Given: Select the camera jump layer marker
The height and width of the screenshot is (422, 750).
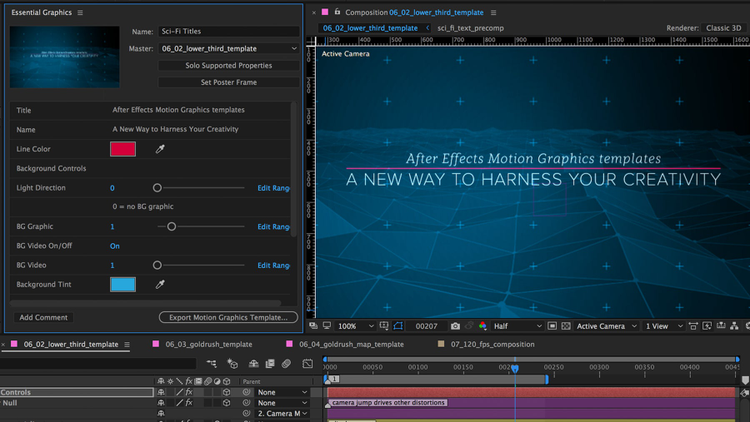Looking at the screenshot, I should [328, 404].
